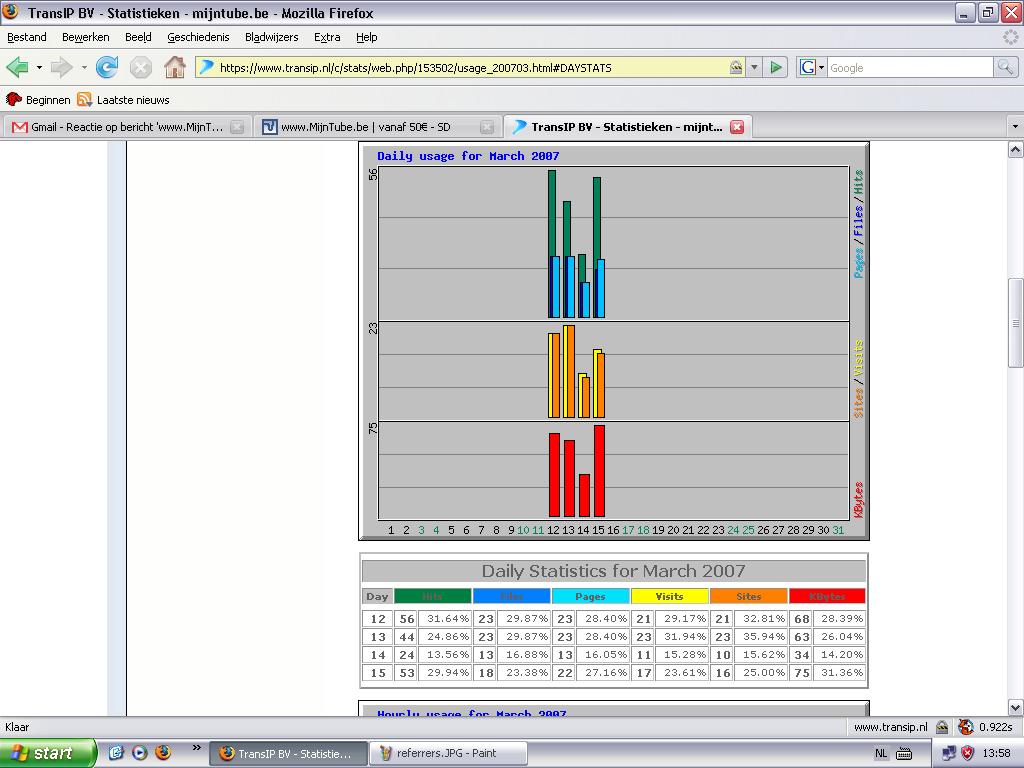Open the Laatste nieuws feed bookmark
This screenshot has height=768, width=1024.
pyautogui.click(x=123, y=100)
